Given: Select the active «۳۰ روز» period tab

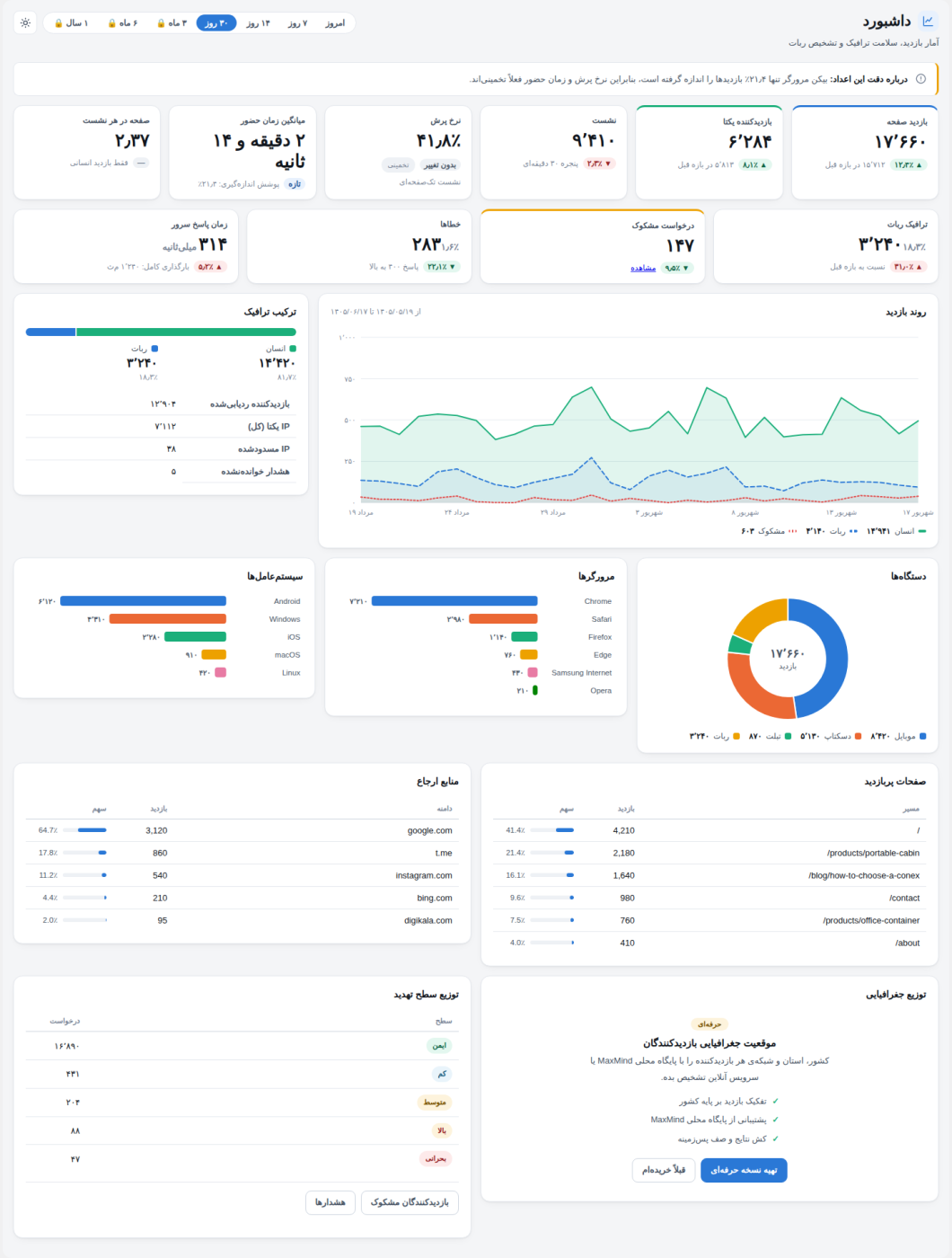Looking at the screenshot, I should 216,23.
